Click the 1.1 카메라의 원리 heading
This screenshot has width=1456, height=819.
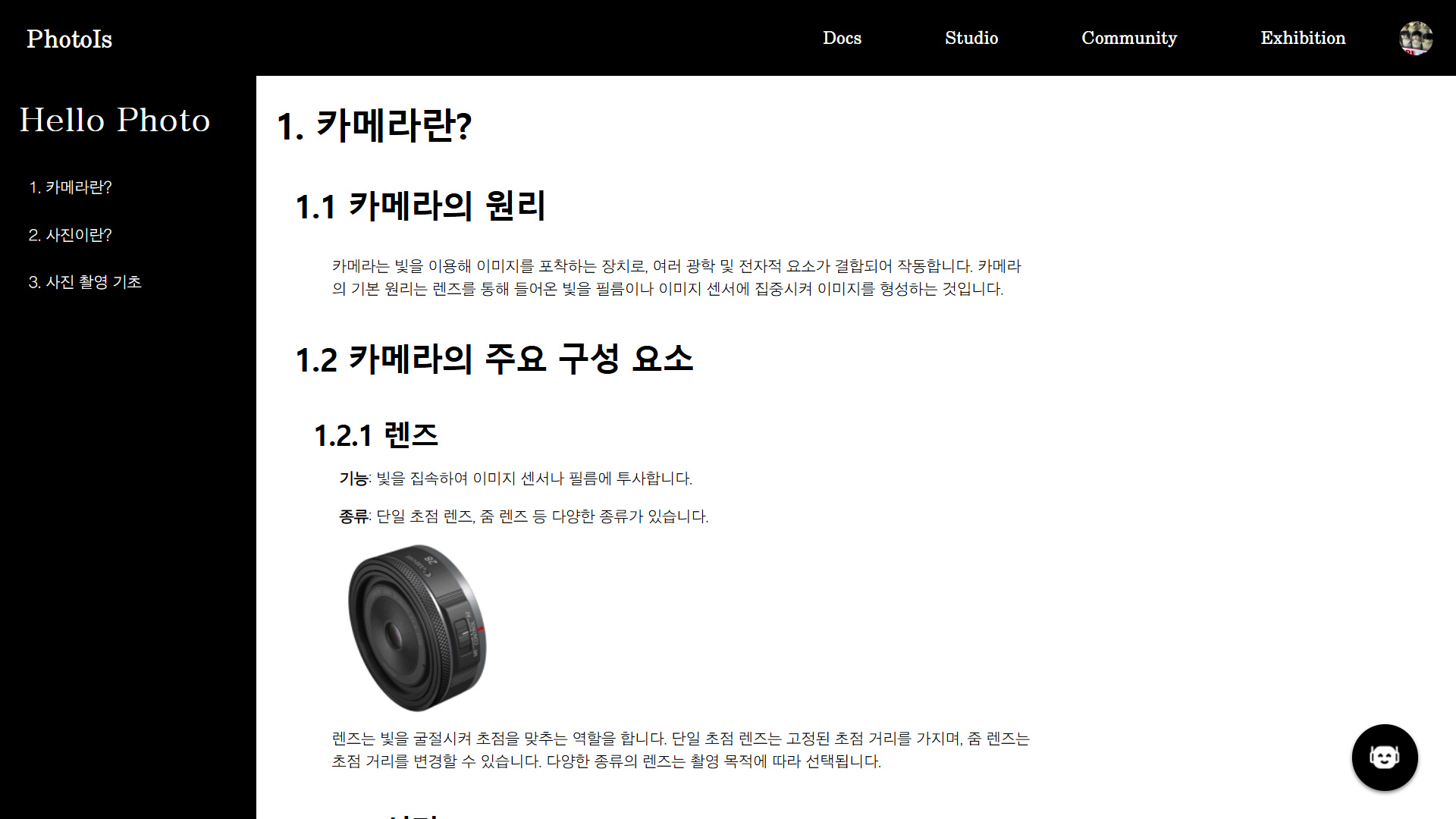click(x=420, y=206)
